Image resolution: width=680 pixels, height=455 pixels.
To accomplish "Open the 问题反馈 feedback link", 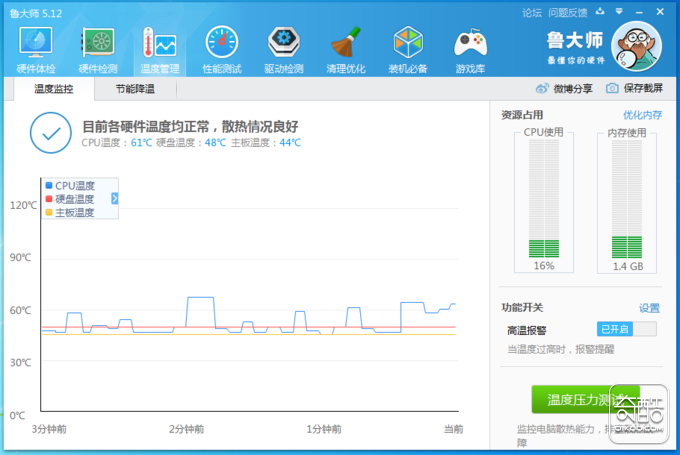I will pyautogui.click(x=567, y=13).
